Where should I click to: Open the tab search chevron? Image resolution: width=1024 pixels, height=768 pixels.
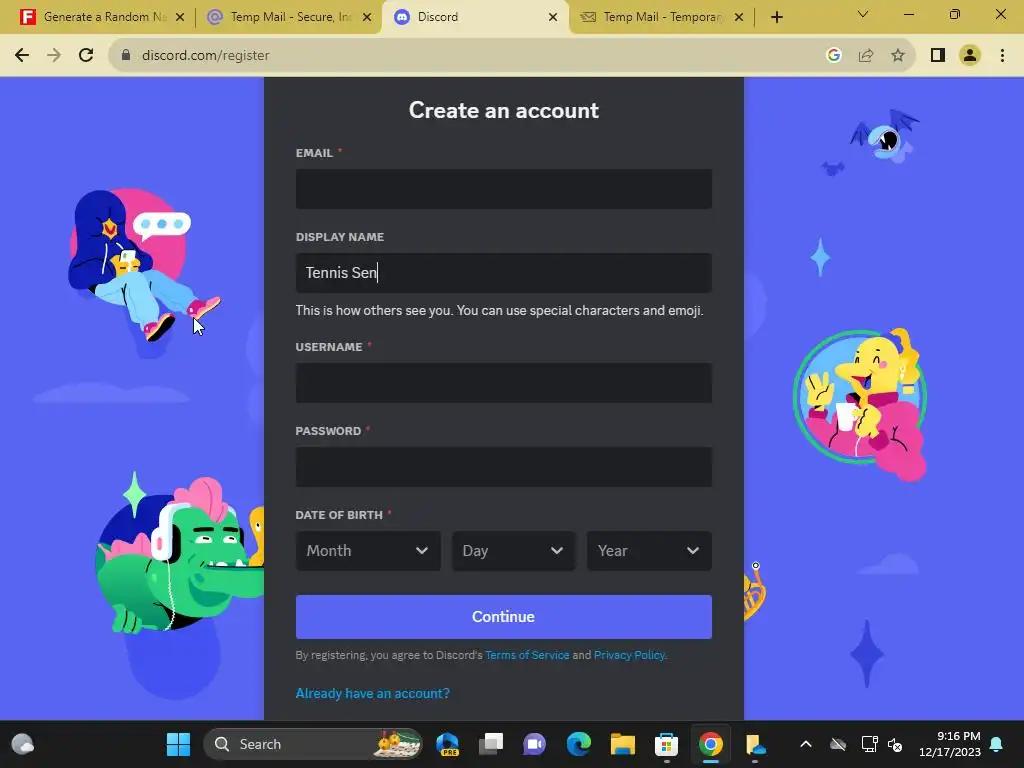(x=863, y=14)
